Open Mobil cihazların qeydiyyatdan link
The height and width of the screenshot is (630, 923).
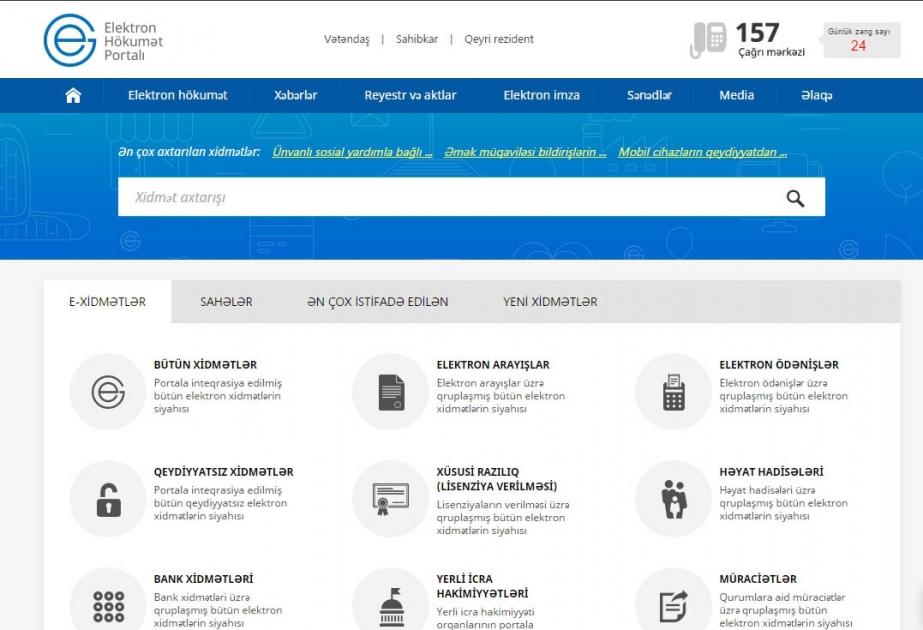tap(702, 152)
